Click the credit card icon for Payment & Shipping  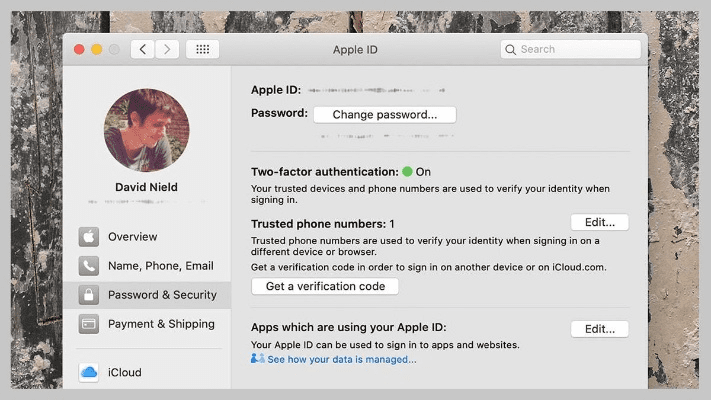point(89,324)
